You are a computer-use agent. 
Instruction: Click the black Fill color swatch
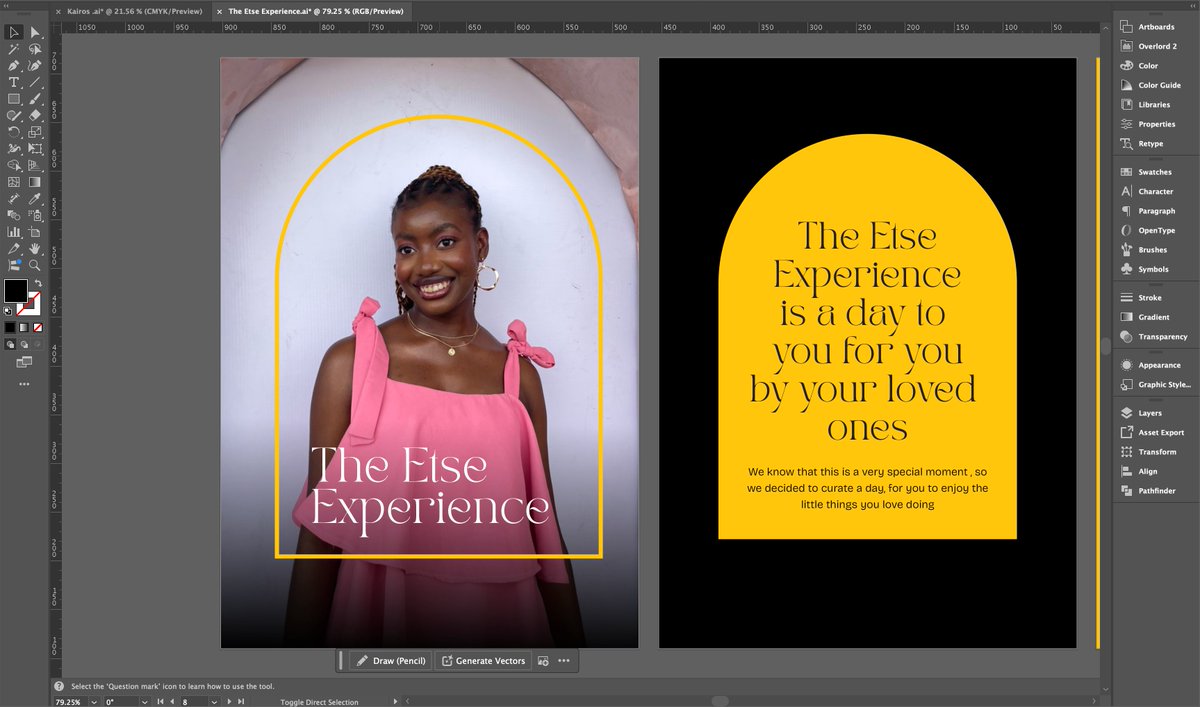(x=15, y=290)
